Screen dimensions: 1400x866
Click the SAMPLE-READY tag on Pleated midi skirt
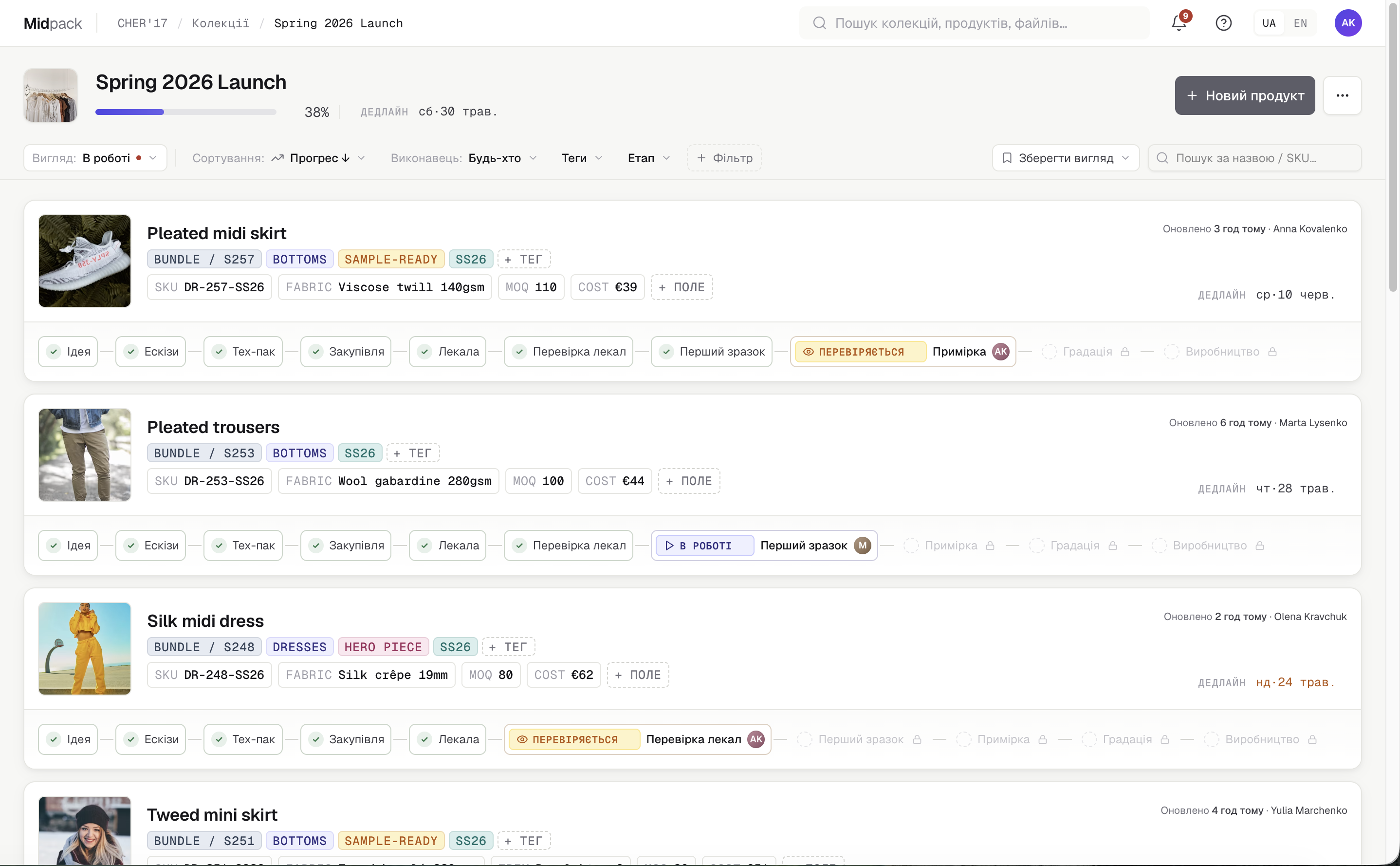[x=391, y=260]
